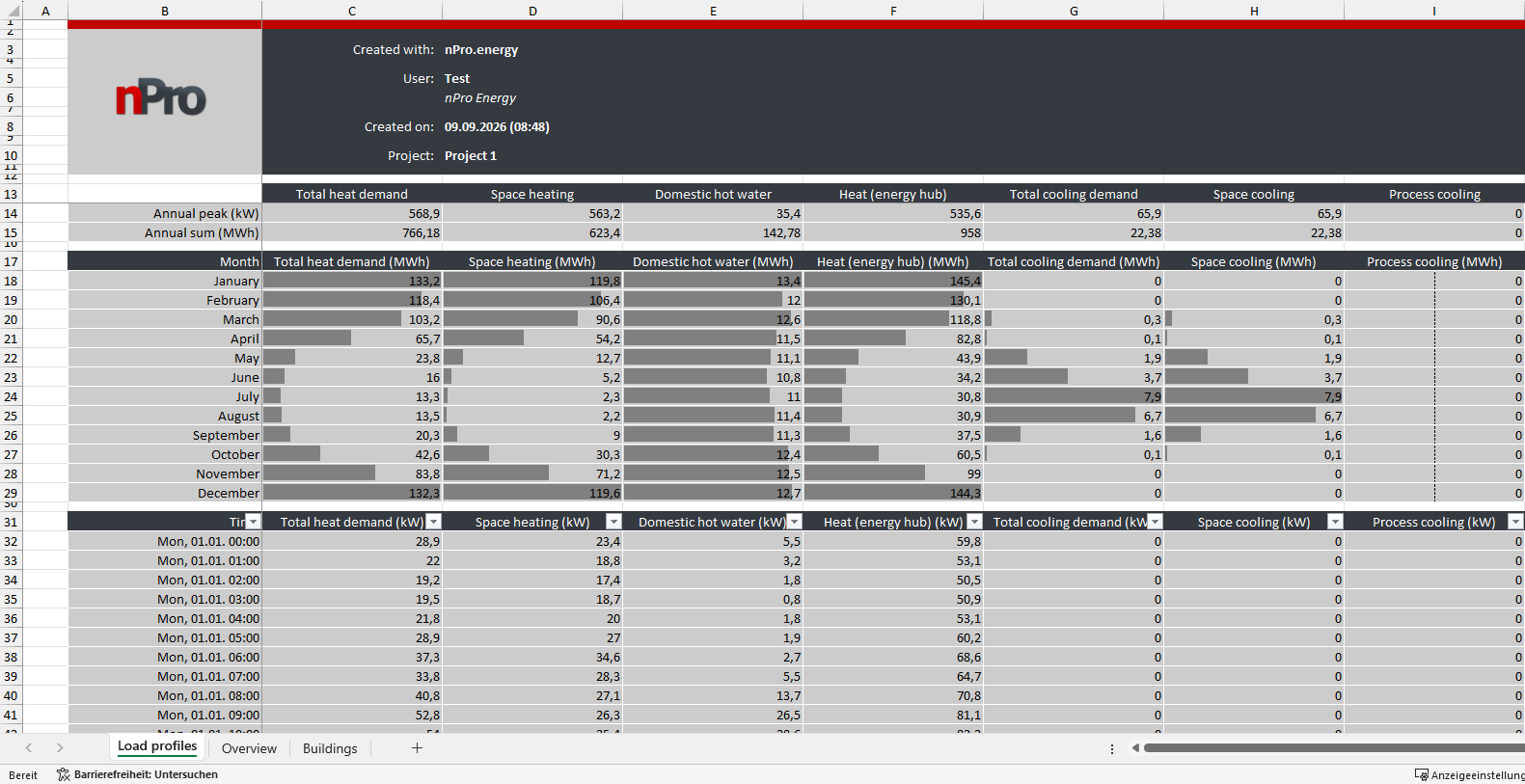
Task: Select column D header
Action: point(532,11)
